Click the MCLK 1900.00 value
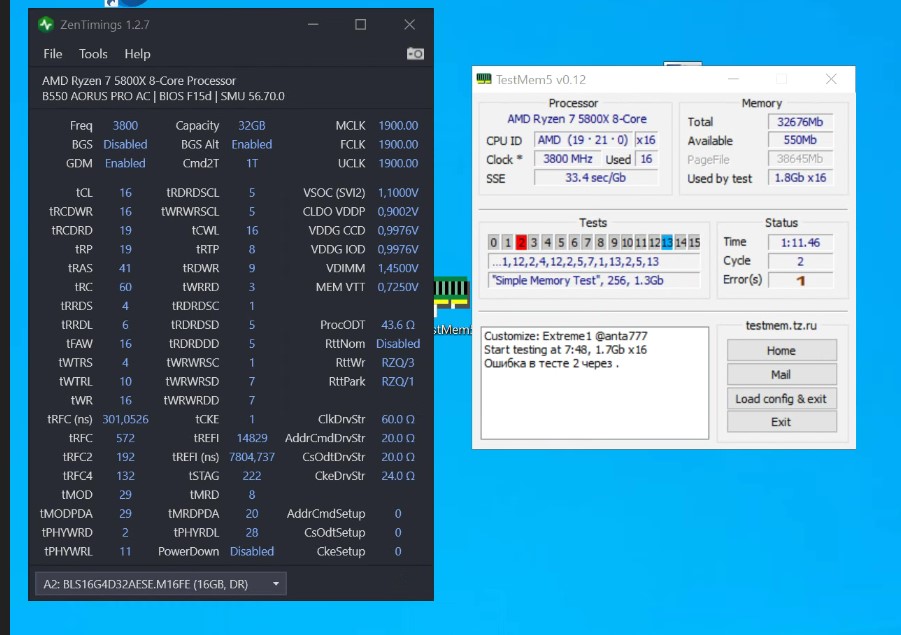 pos(398,126)
